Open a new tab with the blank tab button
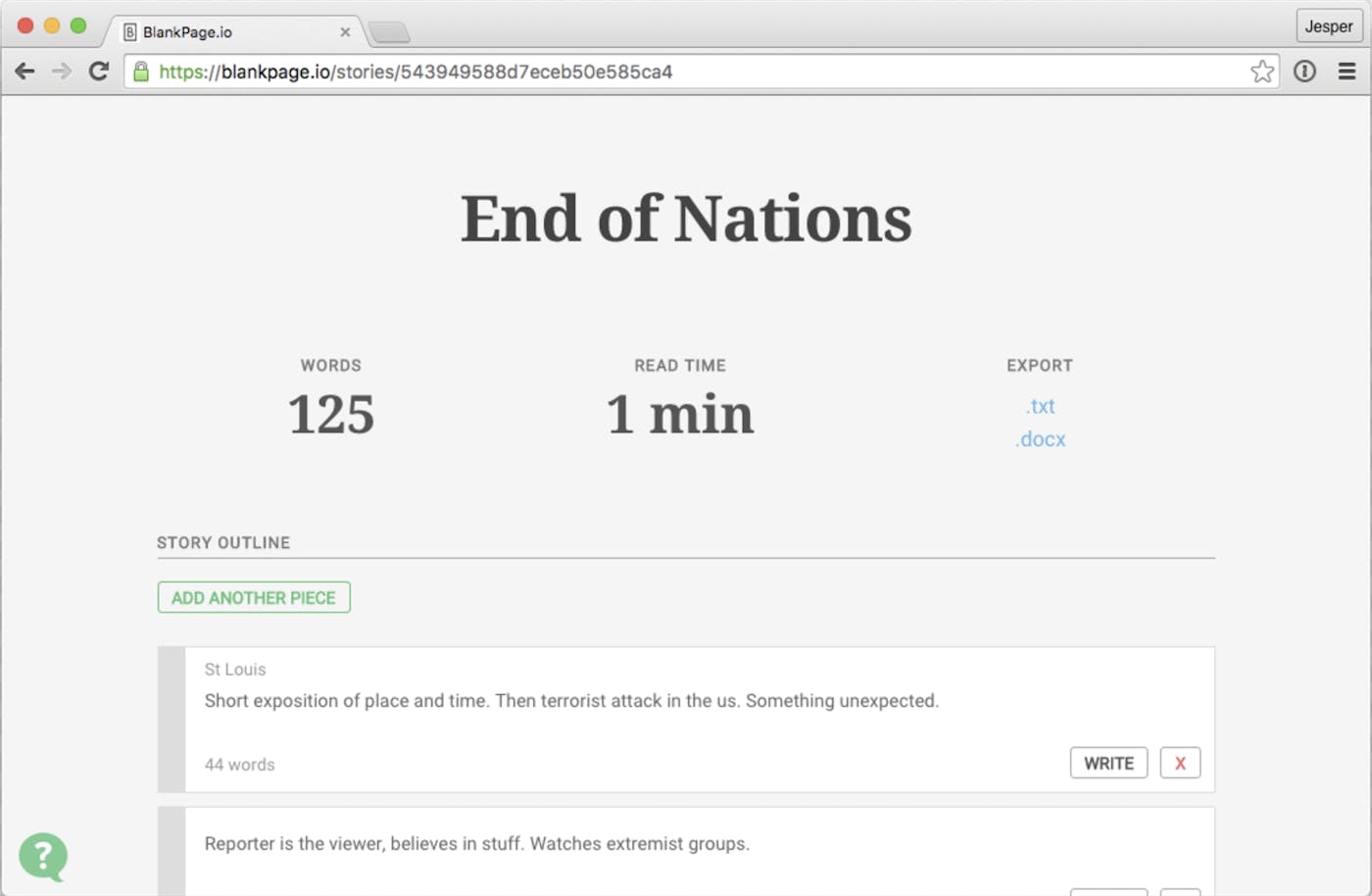Image resolution: width=1372 pixels, height=896 pixels. point(389,33)
